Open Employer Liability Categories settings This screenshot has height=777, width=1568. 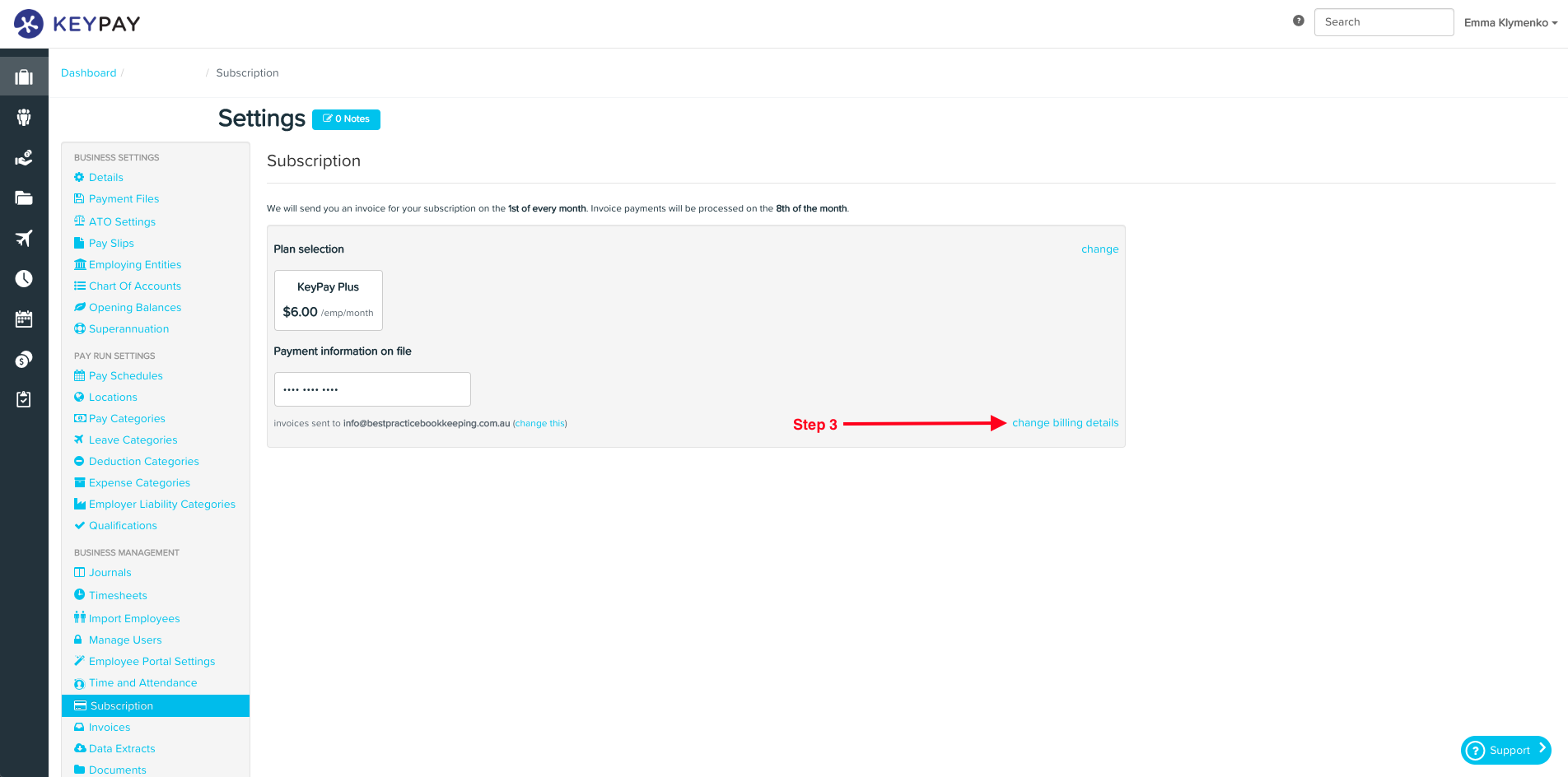[x=162, y=504]
